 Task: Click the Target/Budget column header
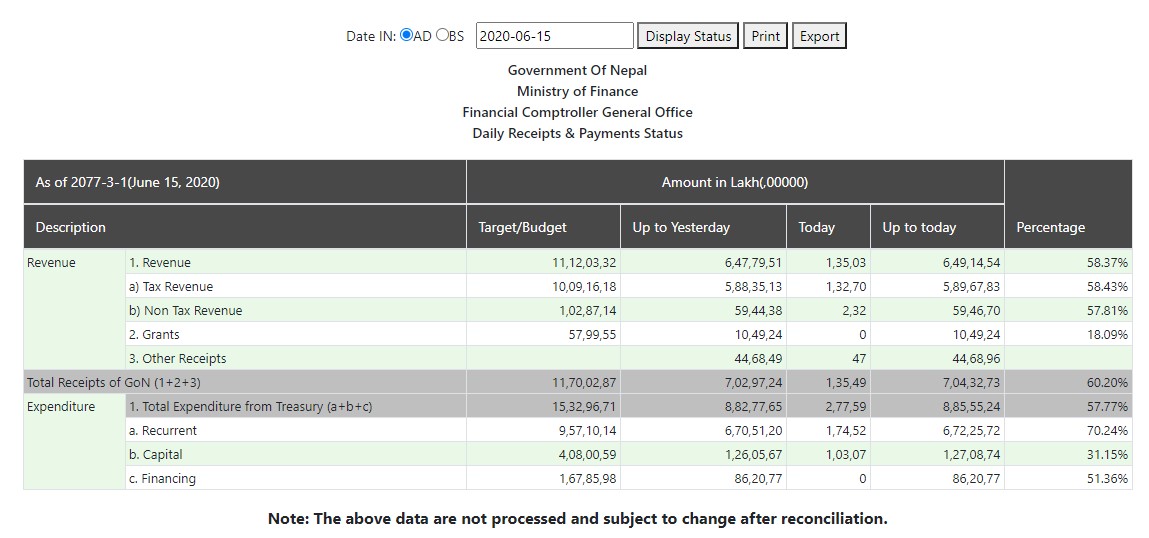522,227
